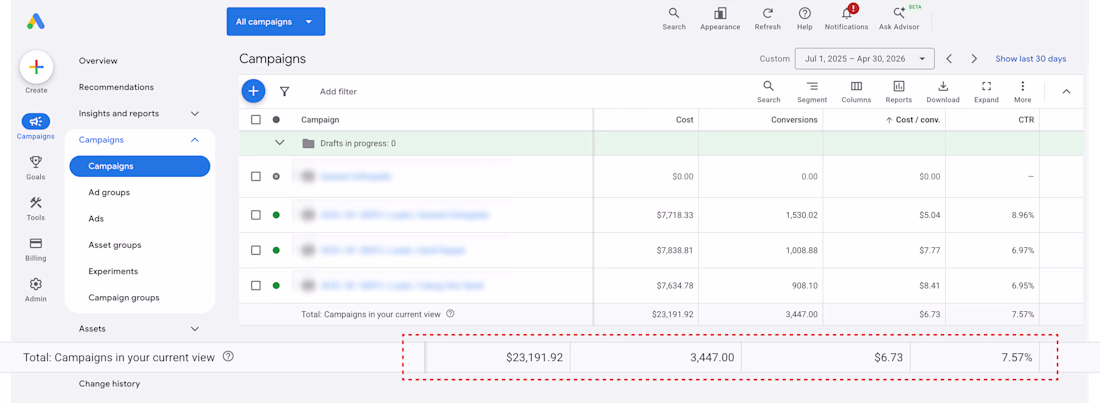The height and width of the screenshot is (403, 1100).
Task: Open the More three-dot menu
Action: click(x=1023, y=86)
